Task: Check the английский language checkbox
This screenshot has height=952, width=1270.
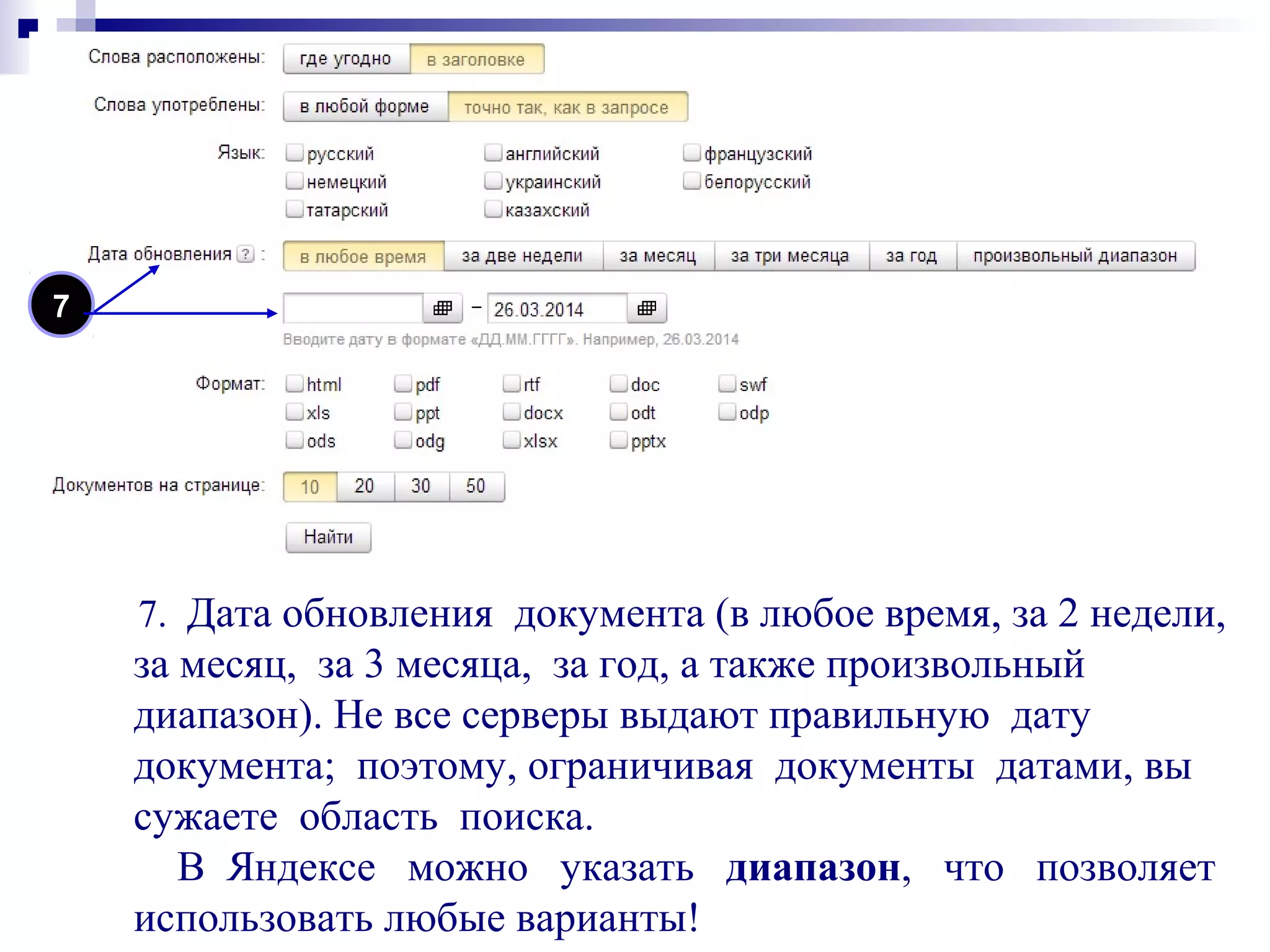Action: coord(493,152)
